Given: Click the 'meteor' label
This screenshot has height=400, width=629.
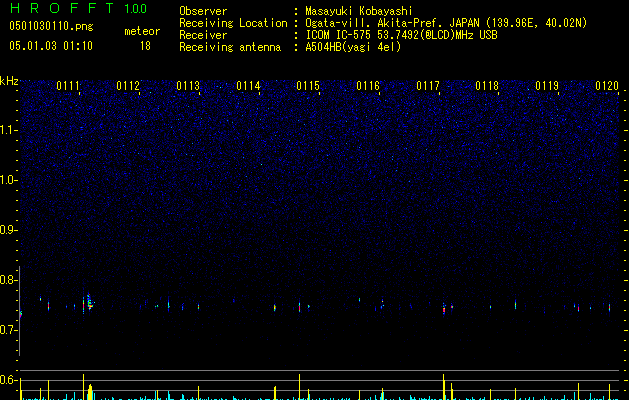Looking at the screenshot, I should (142, 31).
